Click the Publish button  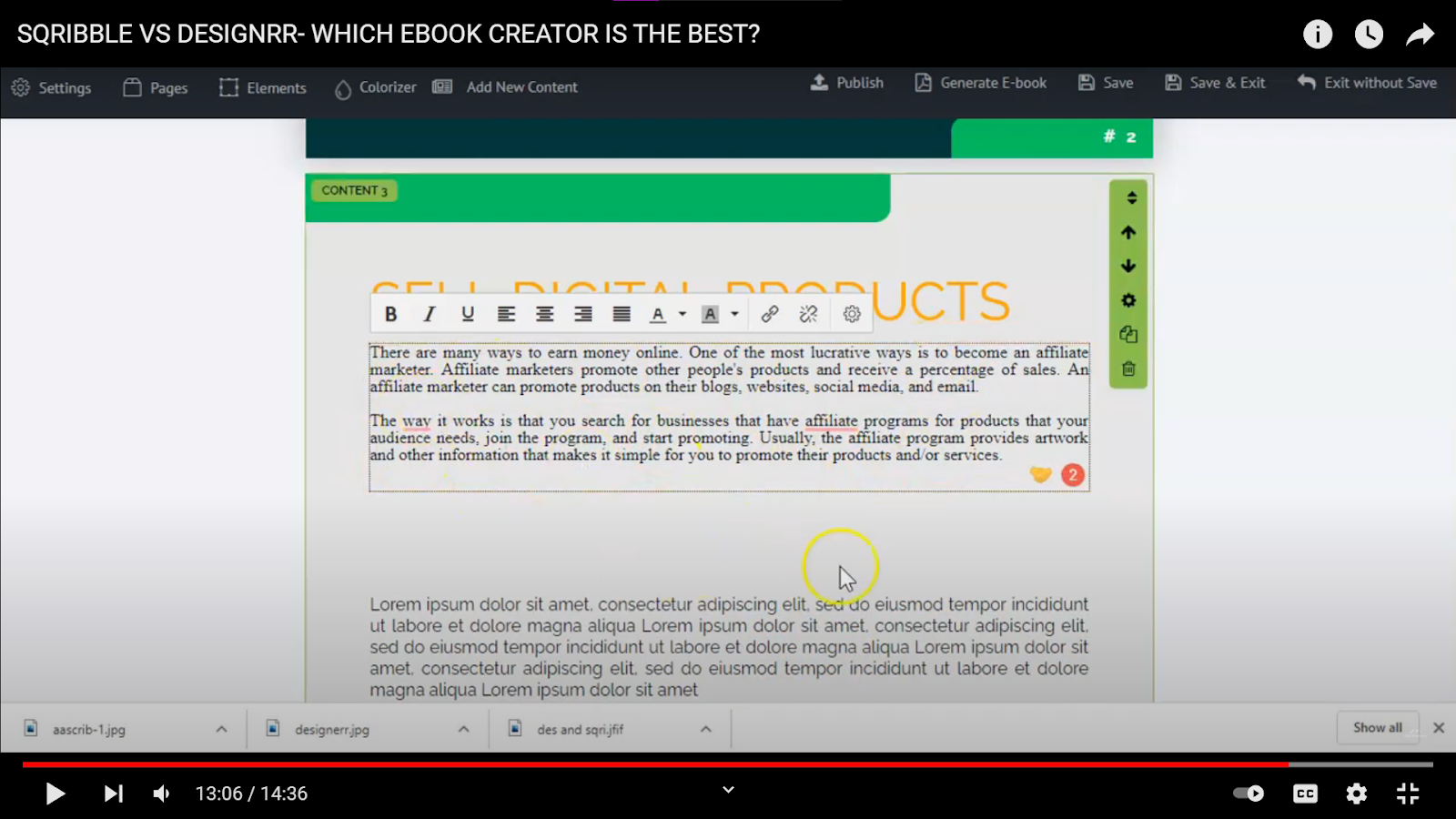click(847, 83)
